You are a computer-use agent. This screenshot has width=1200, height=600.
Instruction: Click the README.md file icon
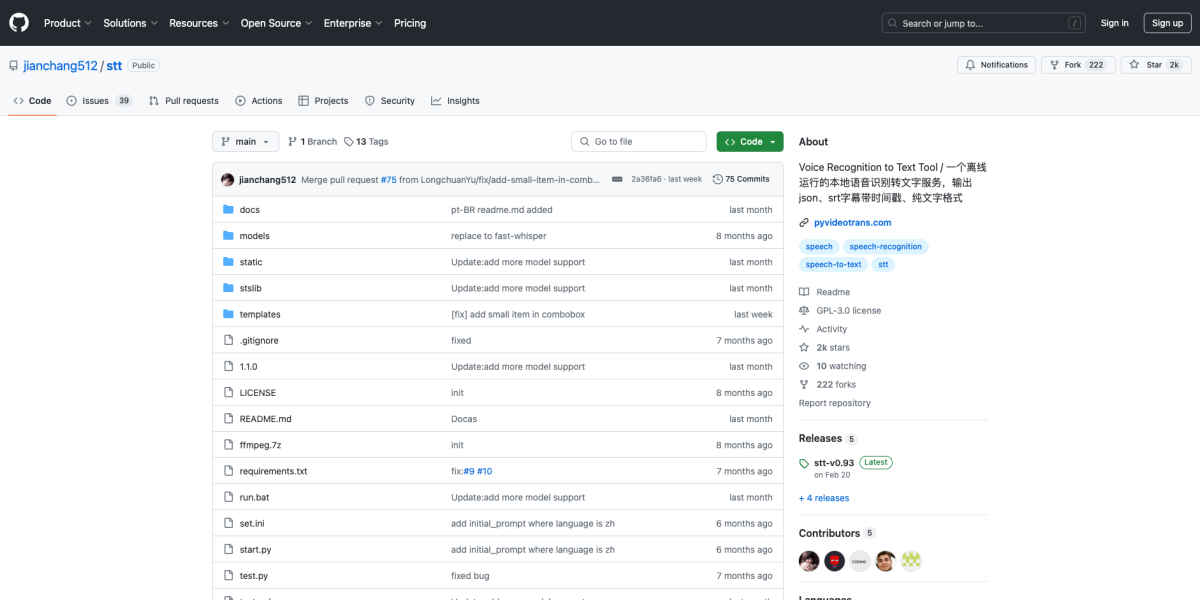click(x=228, y=419)
